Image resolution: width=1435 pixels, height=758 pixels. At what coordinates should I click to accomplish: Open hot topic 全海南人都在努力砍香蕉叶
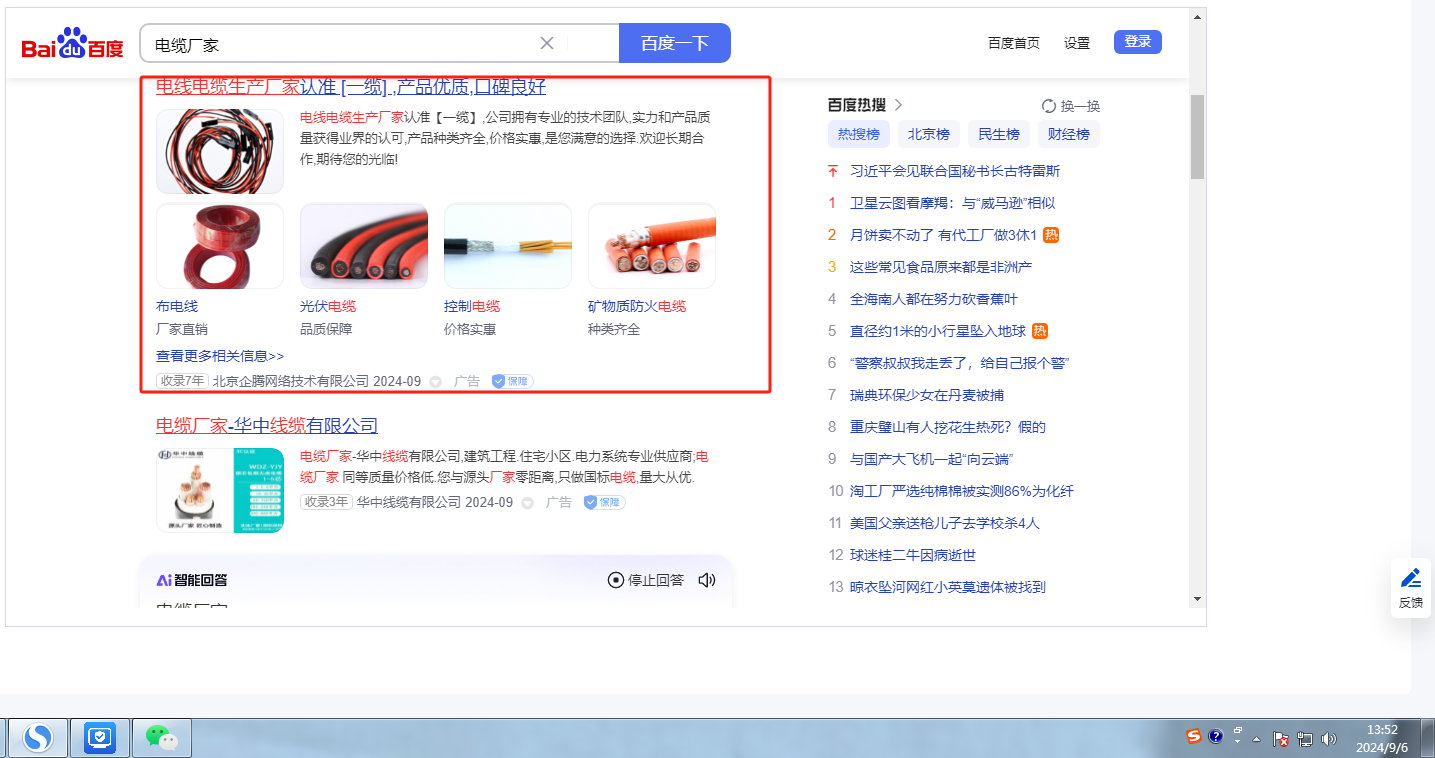(x=934, y=299)
